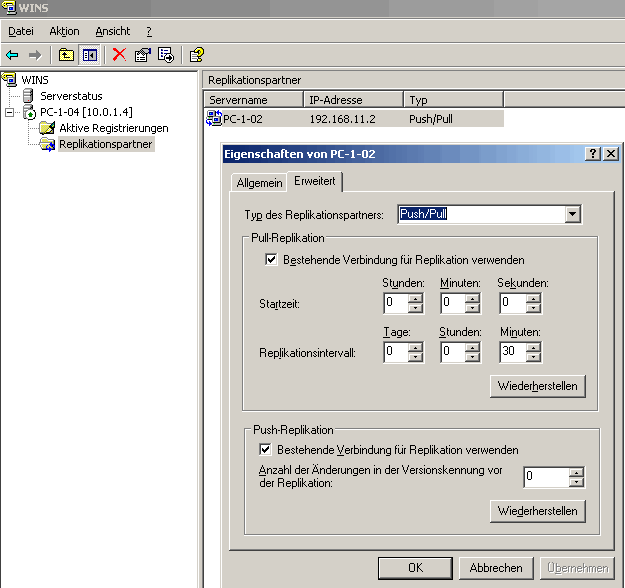Open the ? help menu

[149, 31]
